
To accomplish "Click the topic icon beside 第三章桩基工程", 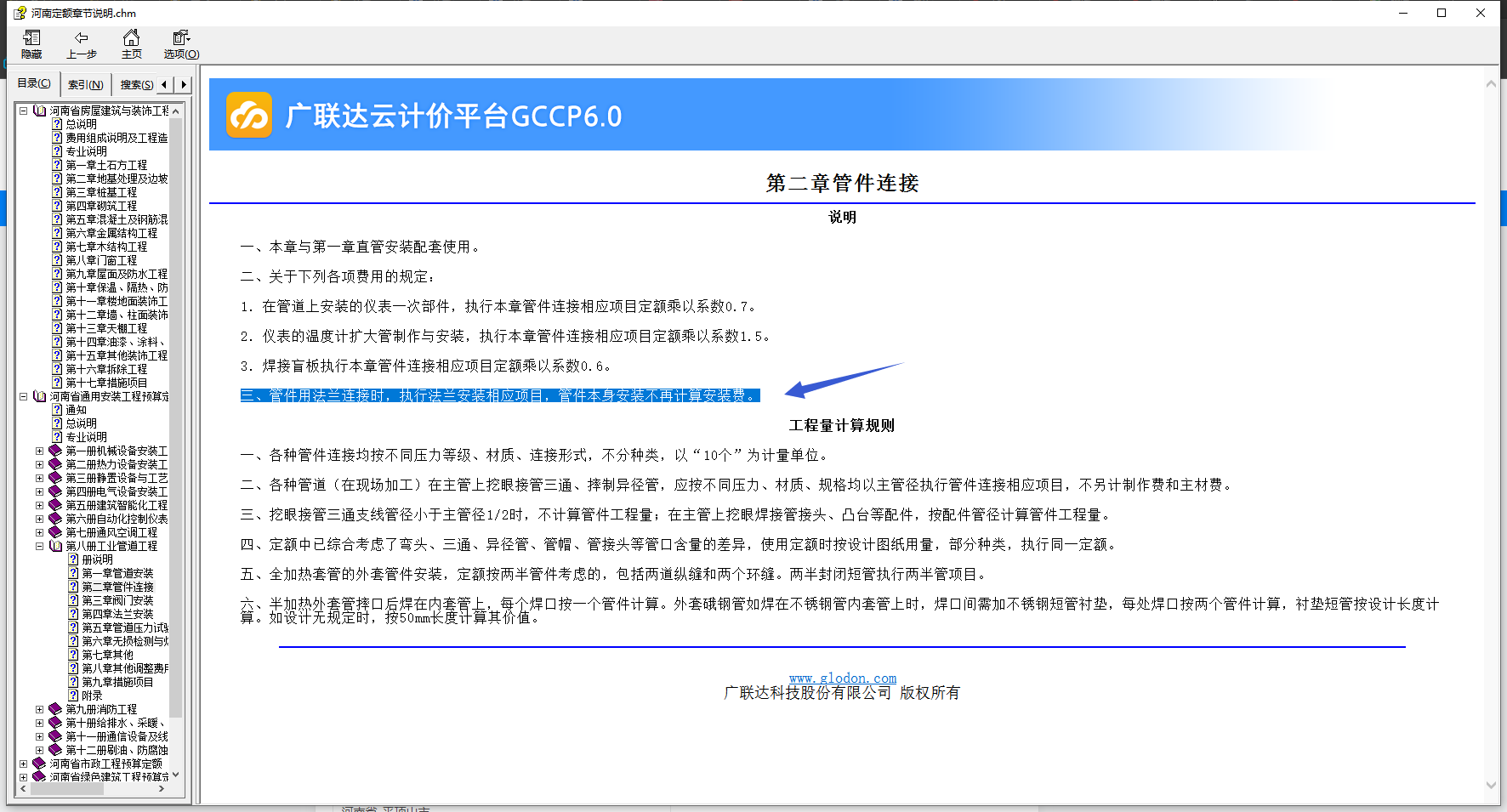I will click(x=58, y=192).
